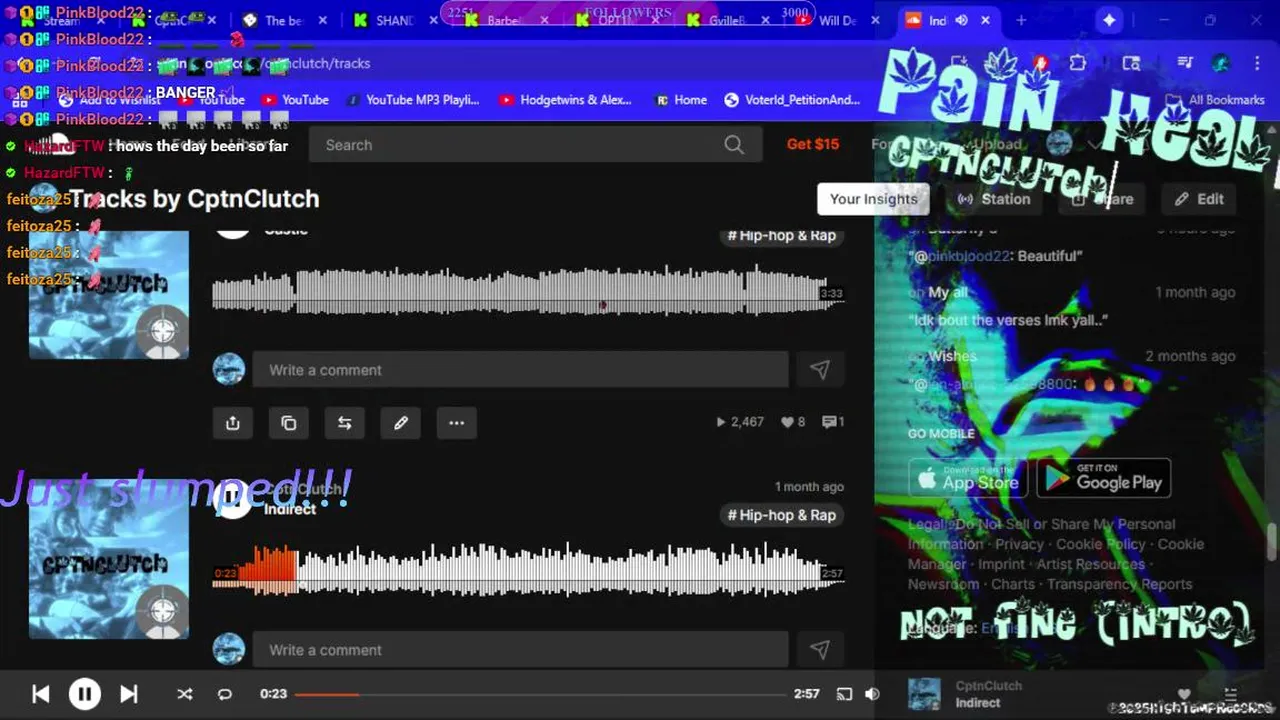Click the Indirect title in player bar
The image size is (1280, 720).
978,703
